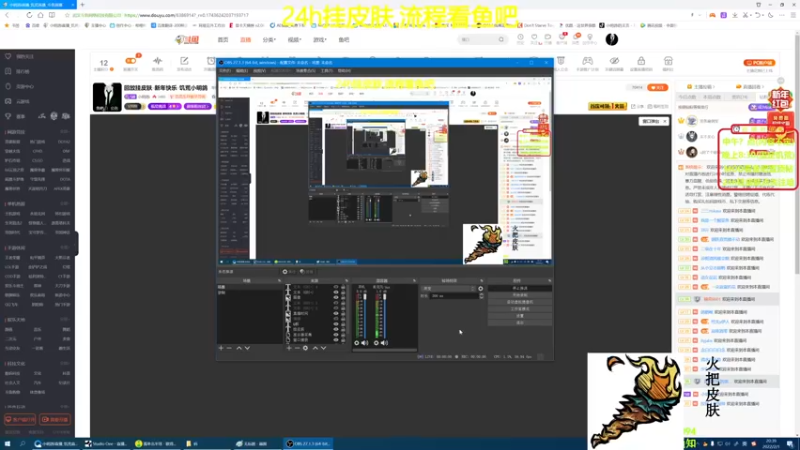This screenshot has height=450, width=800.
Task: Open lock icon in streamer toolbar
Action: (x=641, y=61)
